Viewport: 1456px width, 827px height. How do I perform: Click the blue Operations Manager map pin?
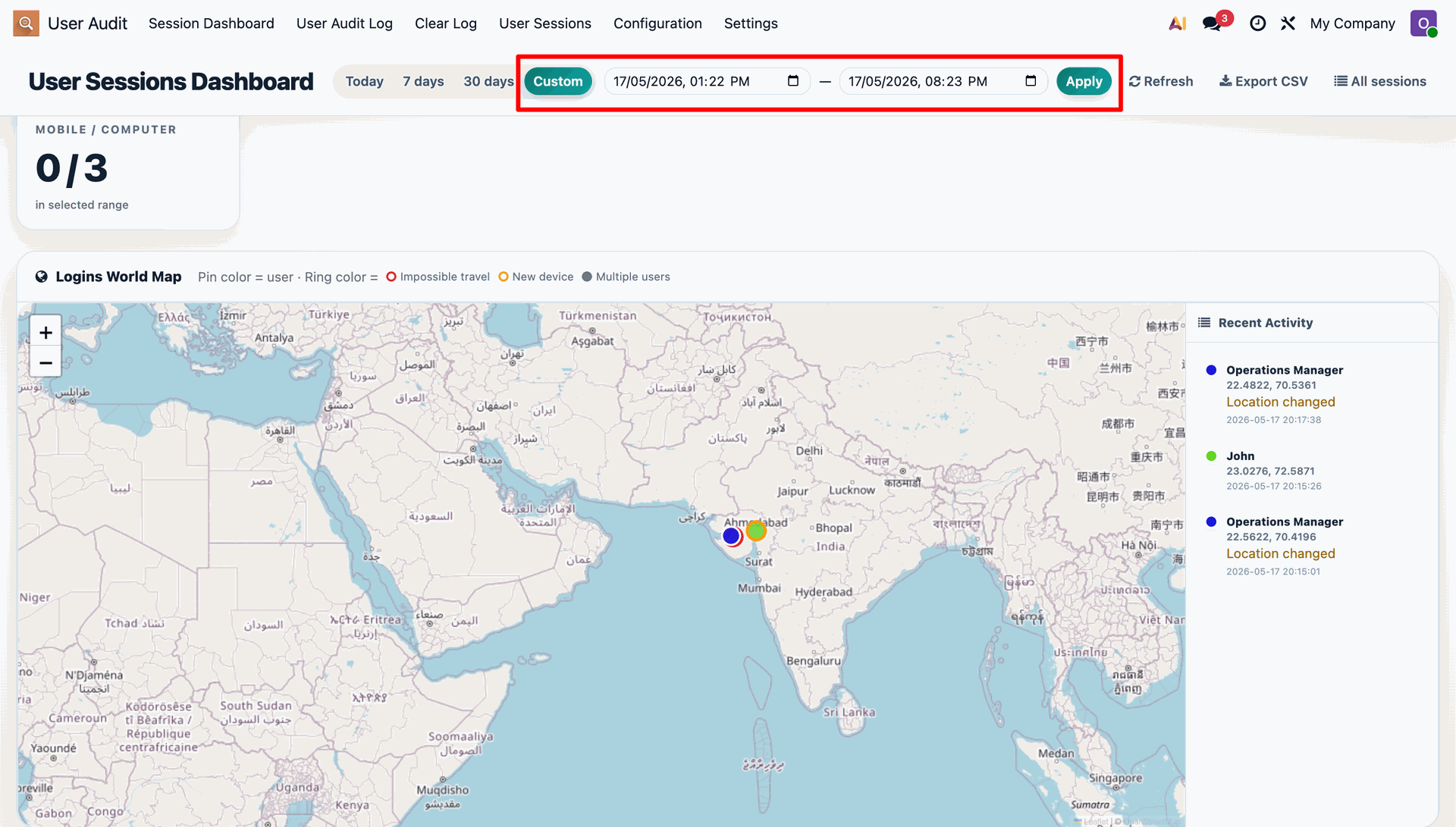tap(731, 536)
